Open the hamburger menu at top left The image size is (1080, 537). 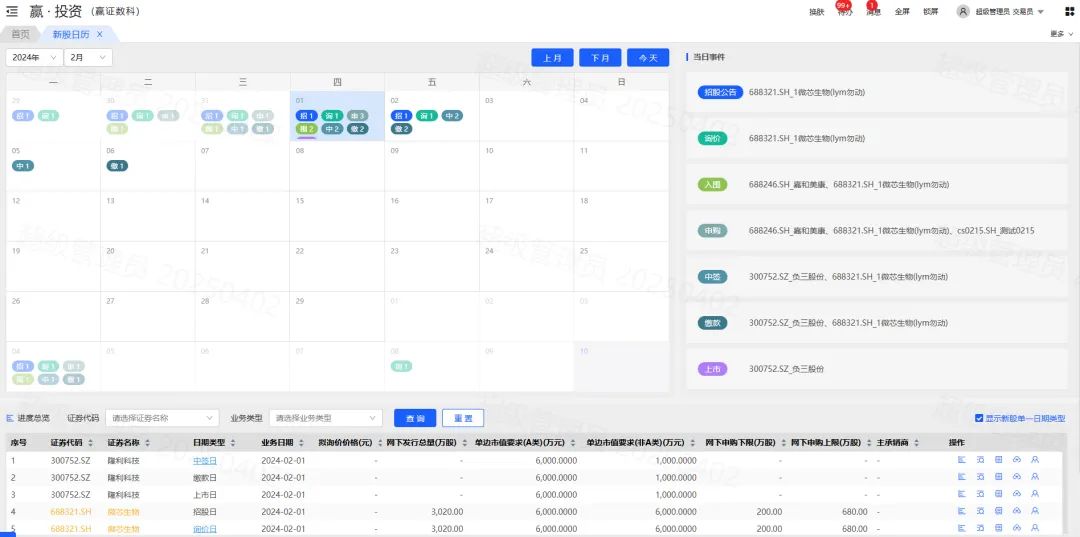click(x=12, y=11)
